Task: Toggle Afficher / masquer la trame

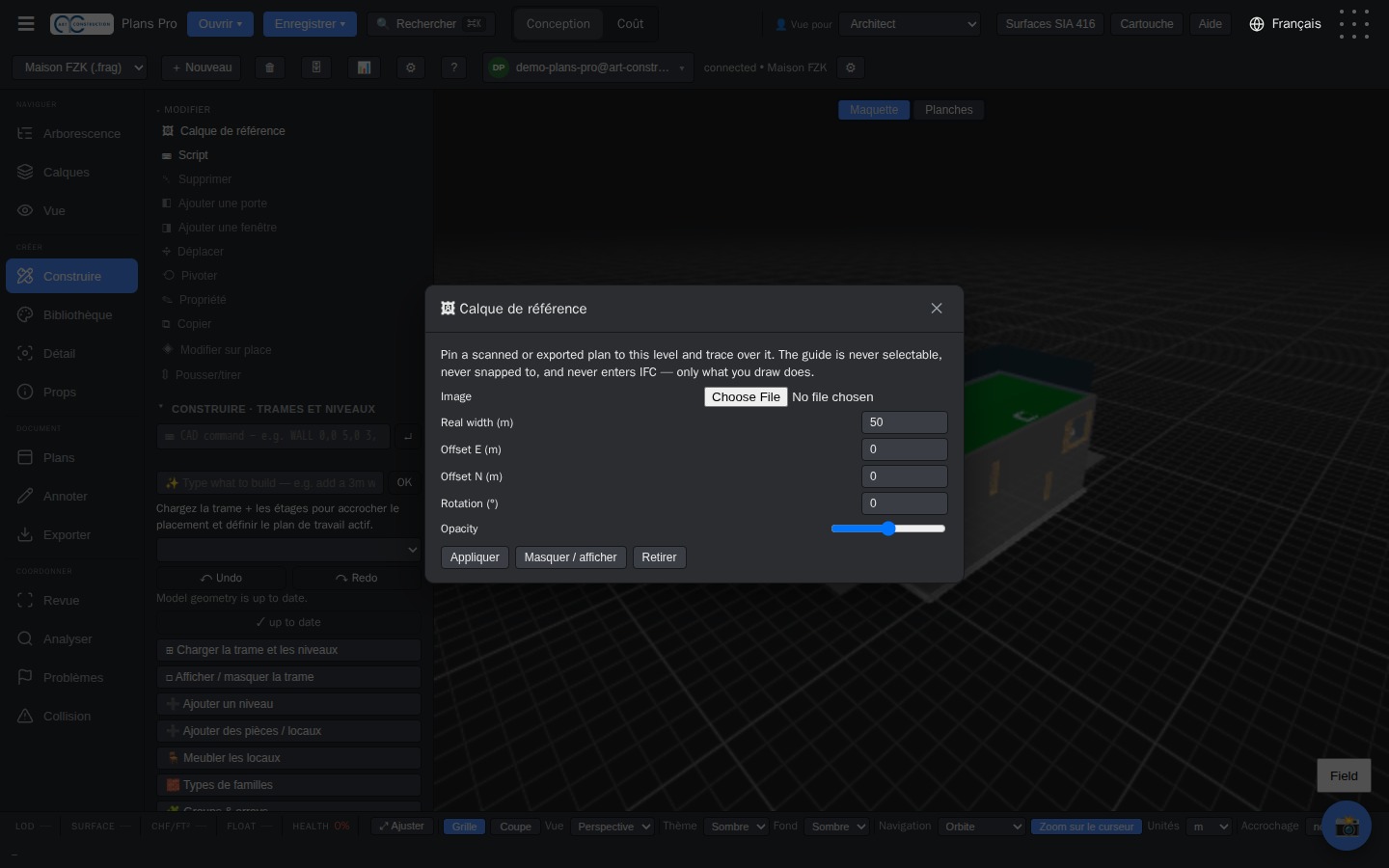Action: 288,677
